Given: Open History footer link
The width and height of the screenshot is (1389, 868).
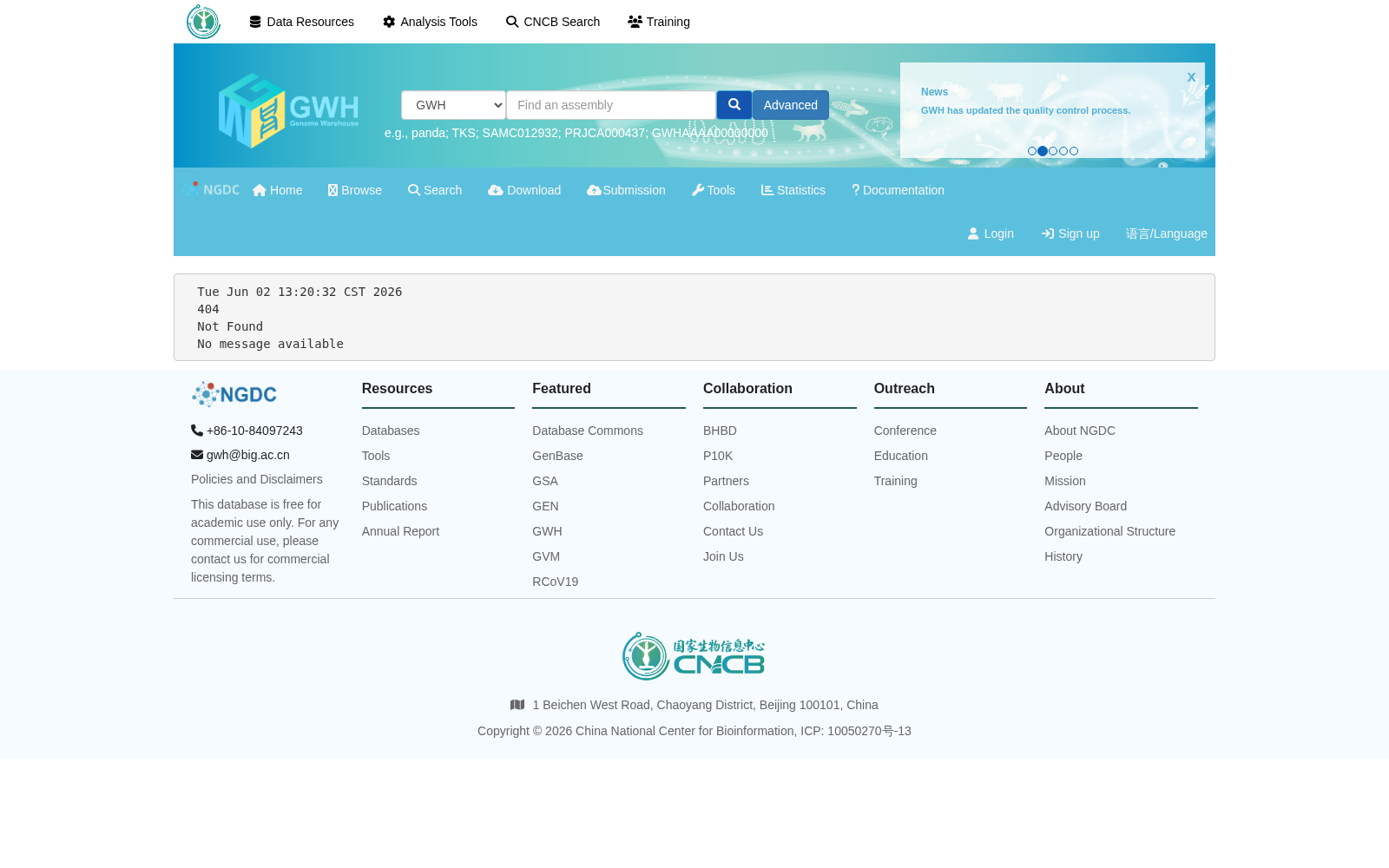Looking at the screenshot, I should [x=1063, y=556].
